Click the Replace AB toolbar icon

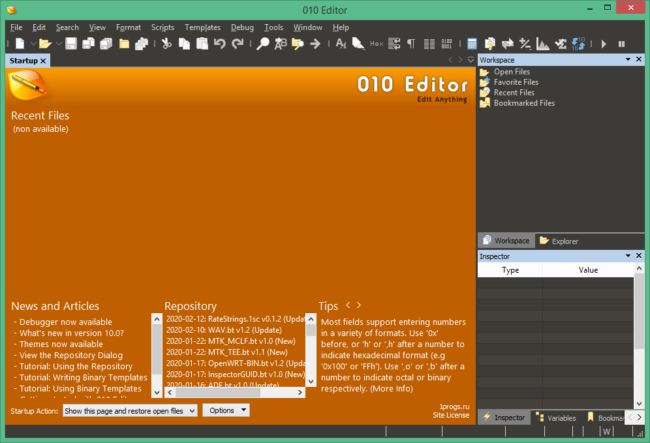tap(281, 44)
